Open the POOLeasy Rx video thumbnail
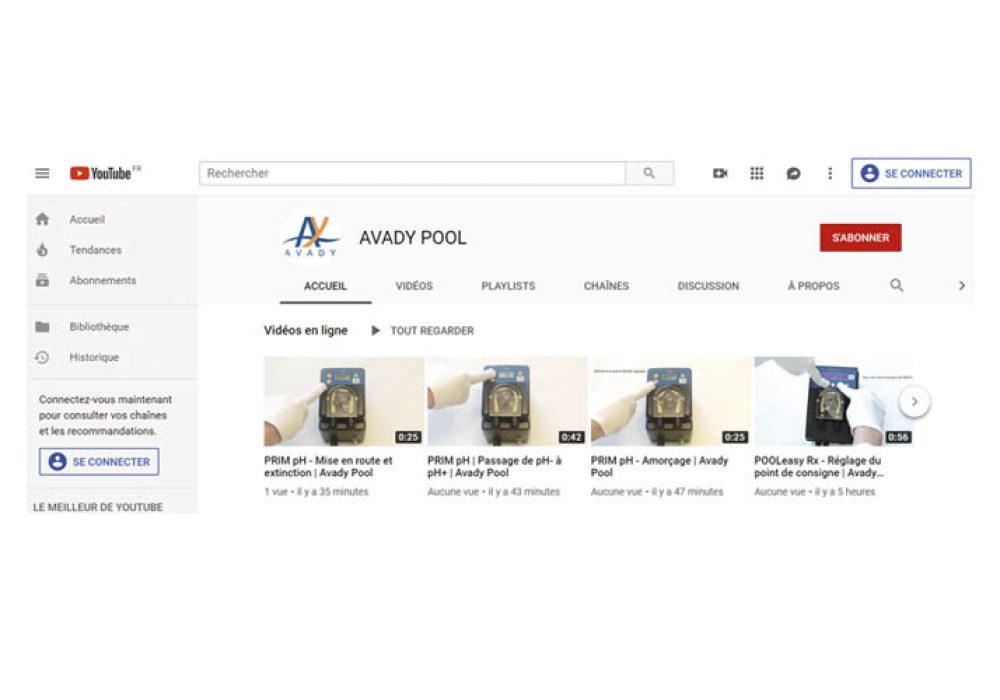This screenshot has height=700, width=1000. (x=834, y=402)
